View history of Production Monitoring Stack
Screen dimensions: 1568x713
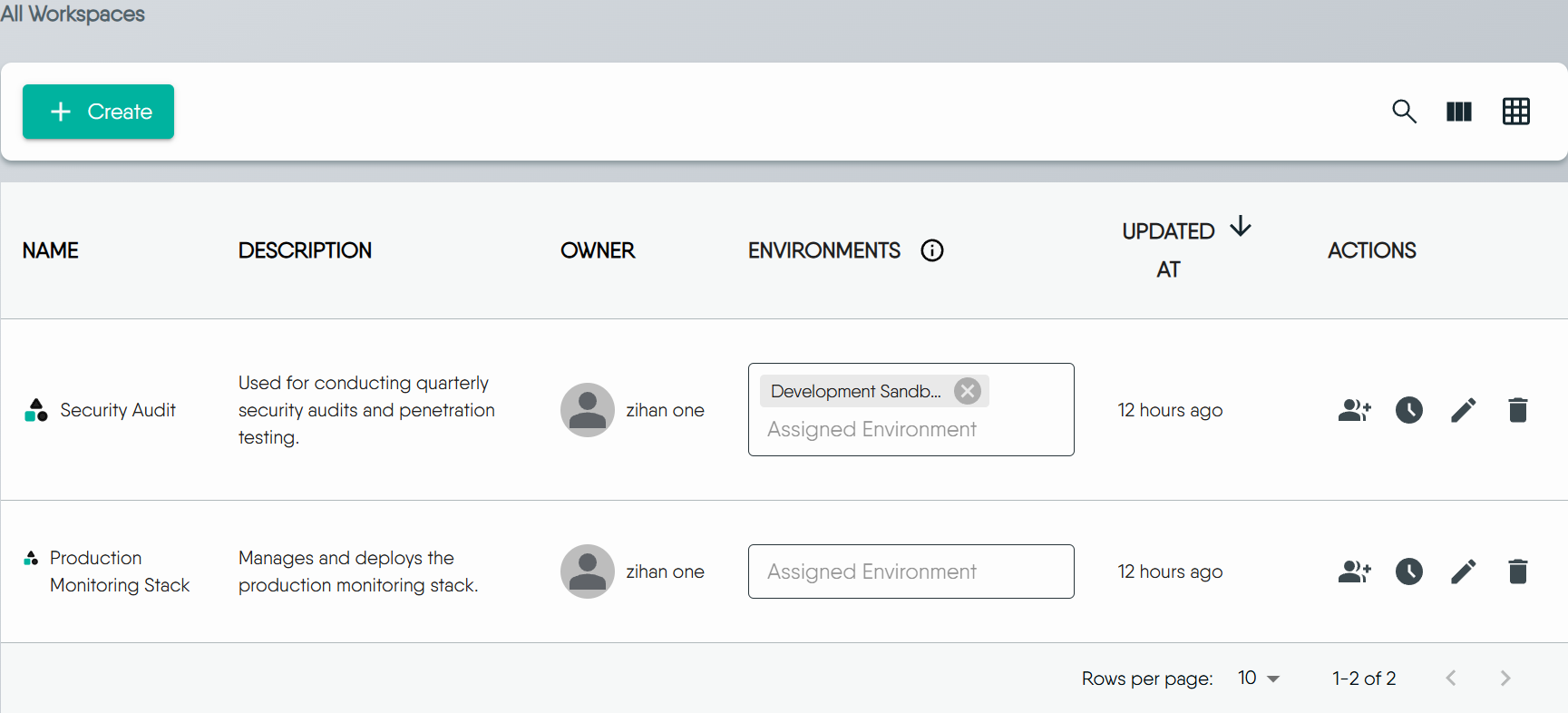1408,571
